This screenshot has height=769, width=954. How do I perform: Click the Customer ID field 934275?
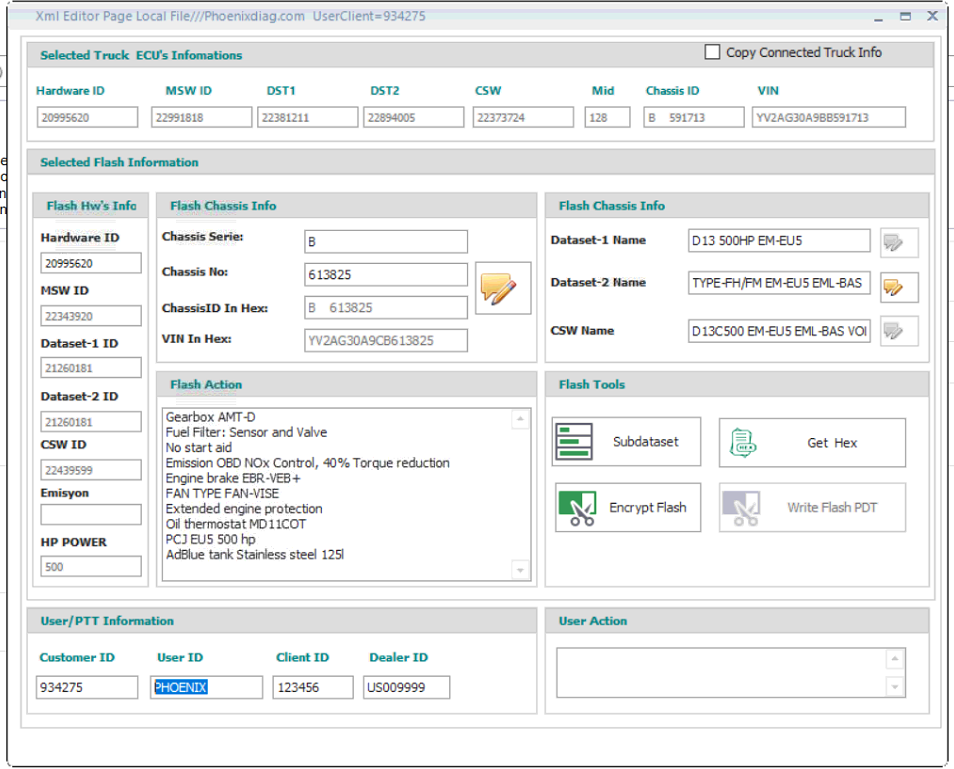pyautogui.click(x=87, y=687)
